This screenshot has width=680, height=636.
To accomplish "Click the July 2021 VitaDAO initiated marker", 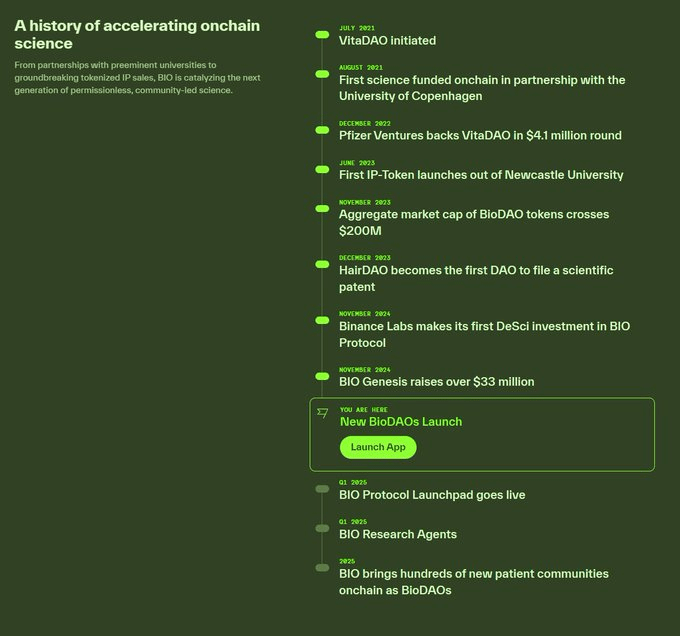I will point(322,34).
